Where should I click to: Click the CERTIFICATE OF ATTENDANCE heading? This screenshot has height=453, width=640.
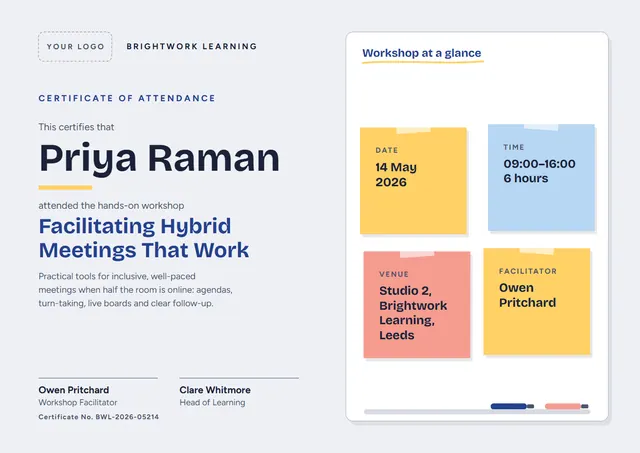pyautogui.click(x=127, y=98)
